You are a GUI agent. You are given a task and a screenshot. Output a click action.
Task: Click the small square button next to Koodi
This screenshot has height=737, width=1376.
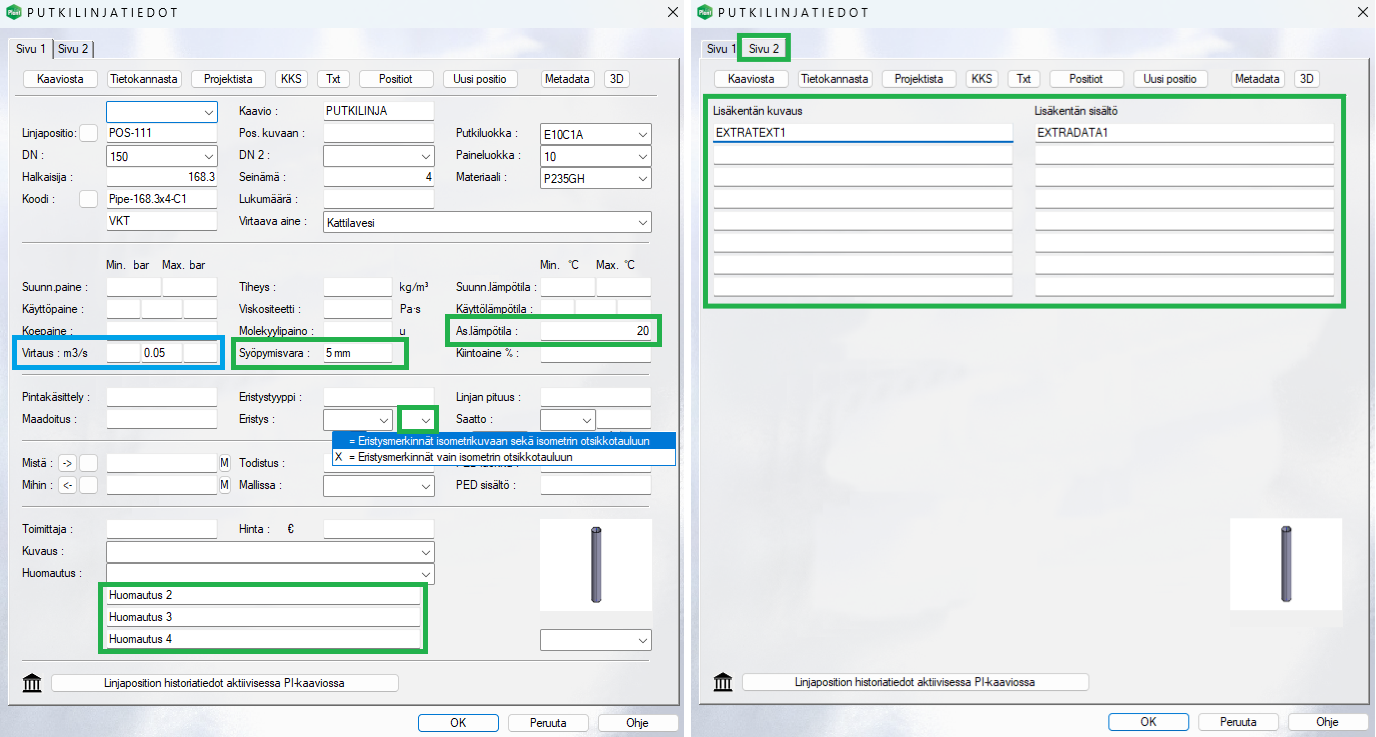(89, 199)
